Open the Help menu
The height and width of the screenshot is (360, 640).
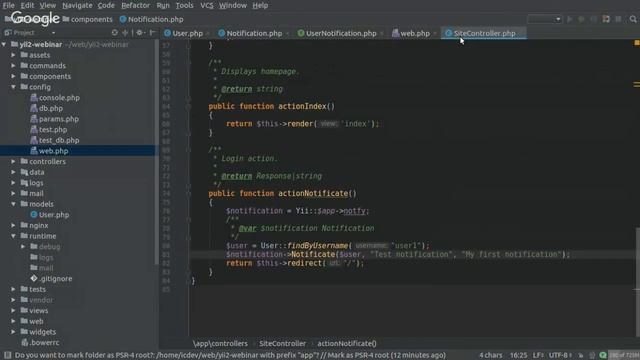coord(260,5)
